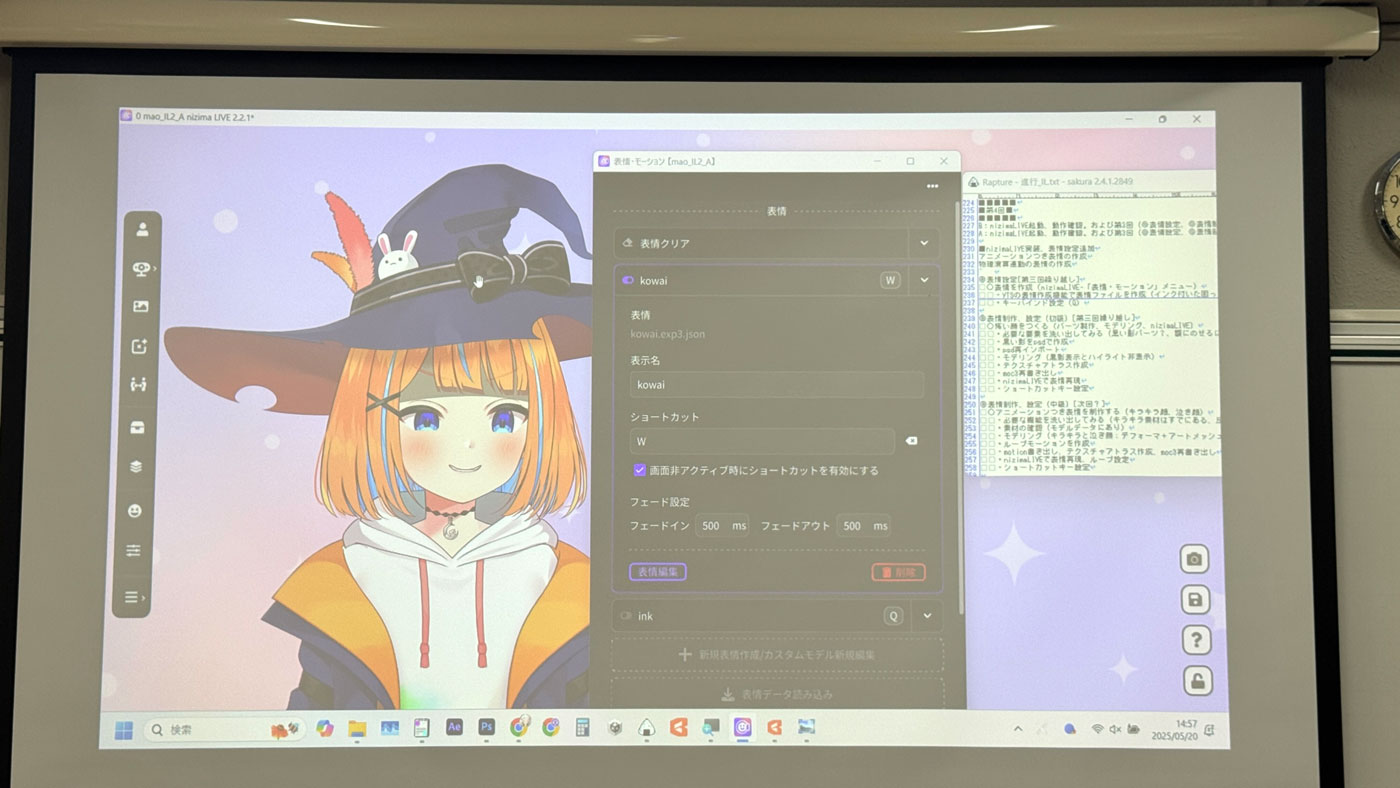Viewport: 1400px width, 788px height.
Task: Click the Q shortcut badge on ink row
Action: click(x=893, y=616)
